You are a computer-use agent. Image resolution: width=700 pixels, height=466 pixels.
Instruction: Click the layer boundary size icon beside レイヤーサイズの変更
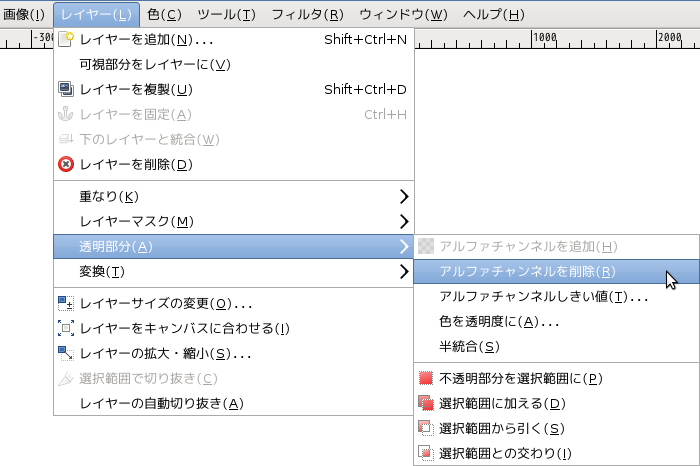coord(66,303)
